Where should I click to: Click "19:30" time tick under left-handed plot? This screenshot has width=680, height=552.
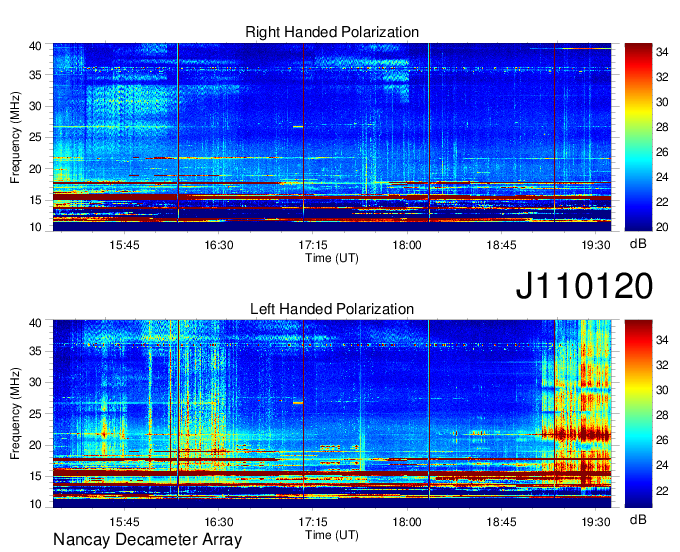[596, 522]
